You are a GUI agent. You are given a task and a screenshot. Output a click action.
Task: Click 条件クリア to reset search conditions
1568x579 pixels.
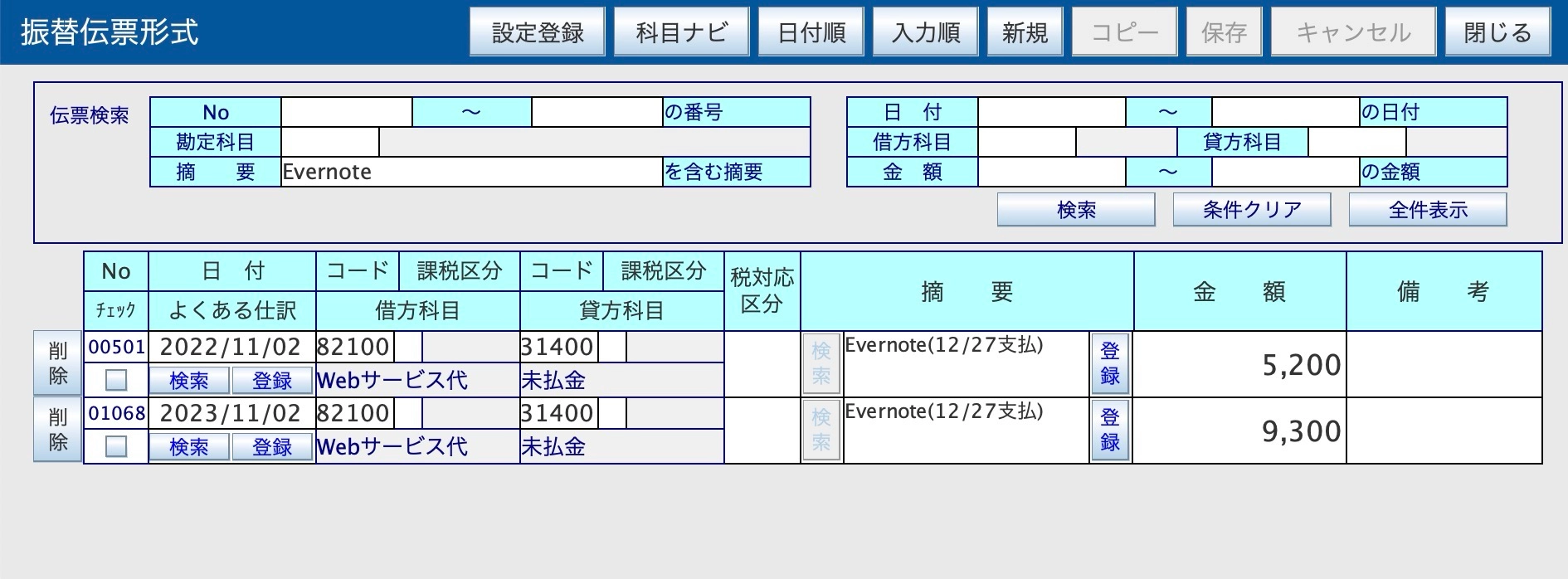(x=1251, y=210)
